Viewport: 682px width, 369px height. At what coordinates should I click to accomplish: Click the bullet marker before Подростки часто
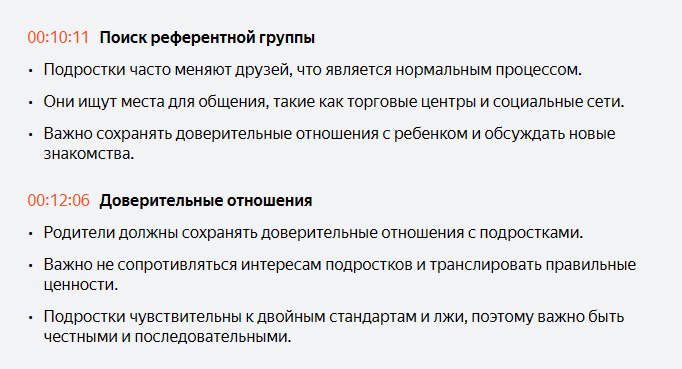pos(31,70)
